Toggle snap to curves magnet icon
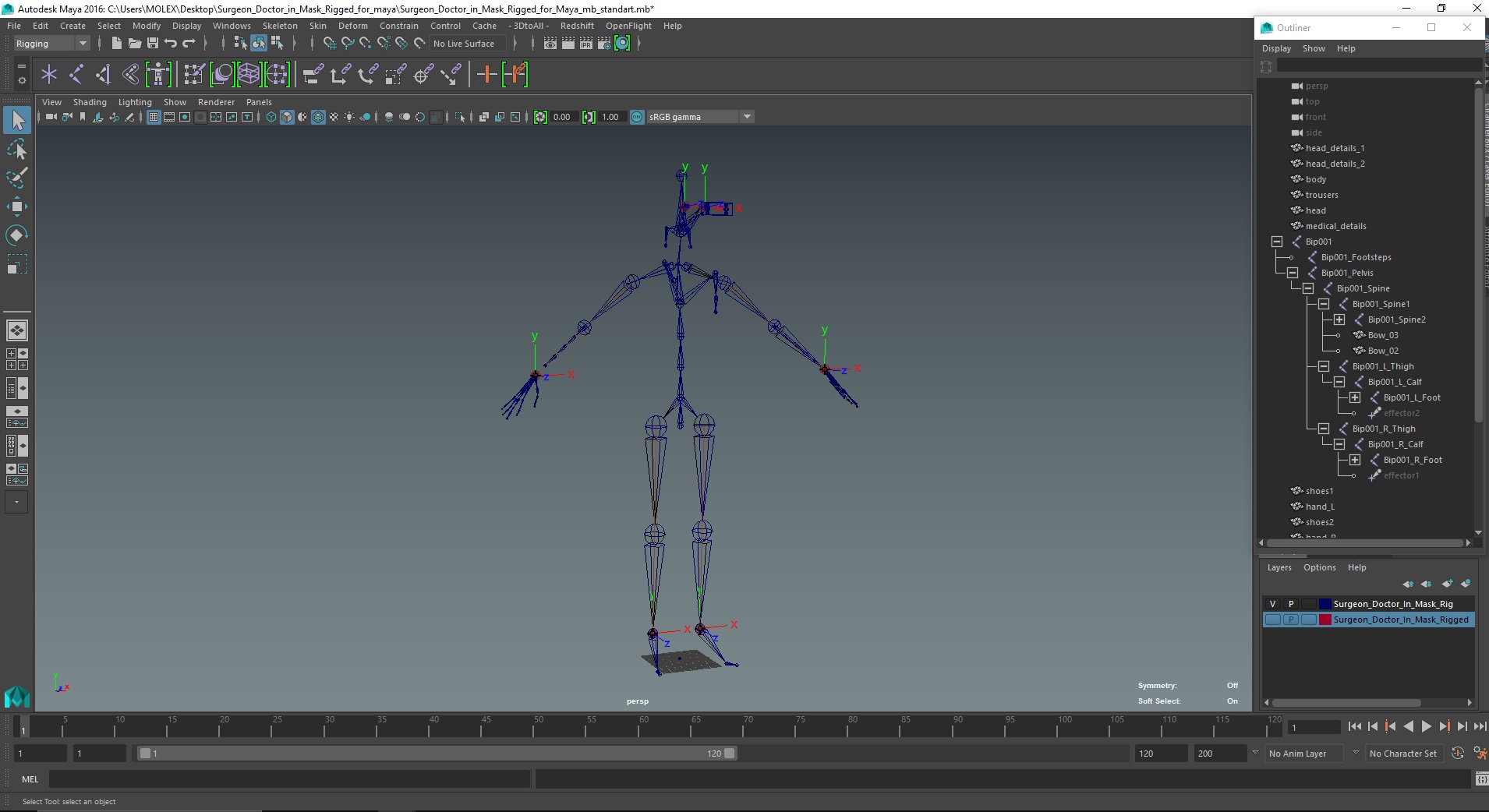 (x=348, y=44)
